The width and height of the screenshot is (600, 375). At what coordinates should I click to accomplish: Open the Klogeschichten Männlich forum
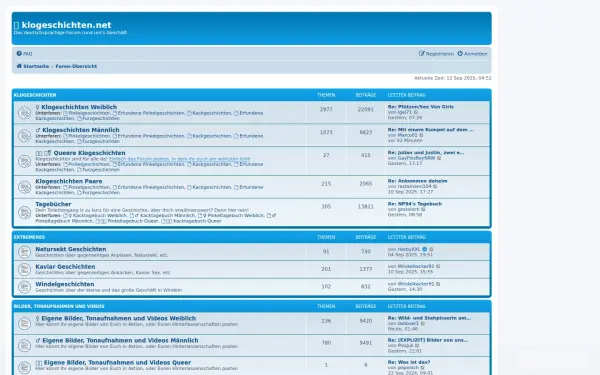pos(81,130)
